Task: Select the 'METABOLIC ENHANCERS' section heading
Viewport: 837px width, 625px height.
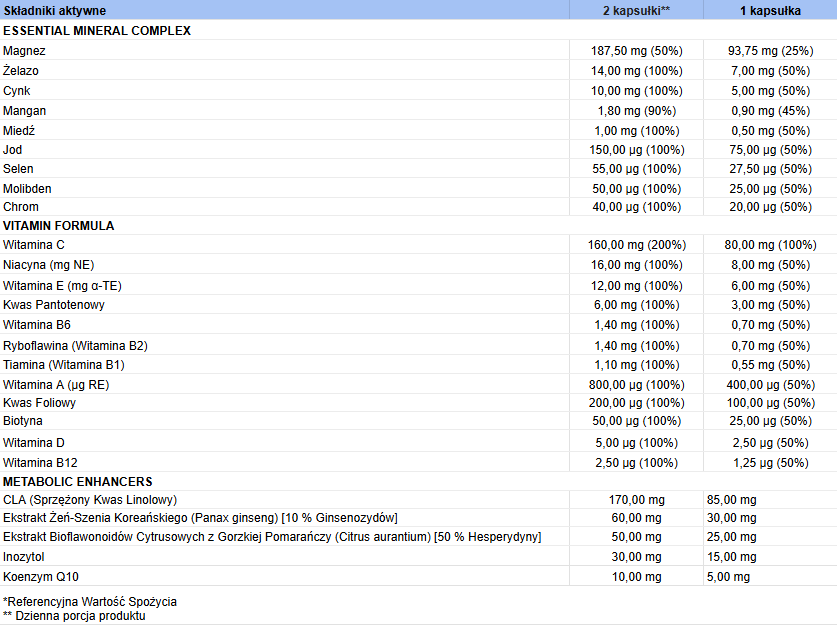Action: pos(78,481)
